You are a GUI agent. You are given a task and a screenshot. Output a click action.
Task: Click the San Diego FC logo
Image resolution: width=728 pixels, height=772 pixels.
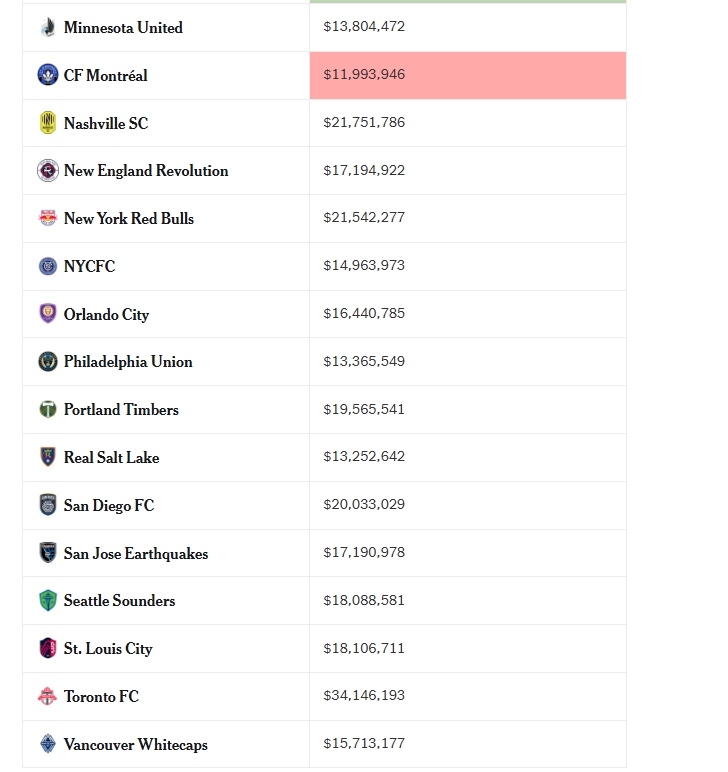[x=48, y=505]
